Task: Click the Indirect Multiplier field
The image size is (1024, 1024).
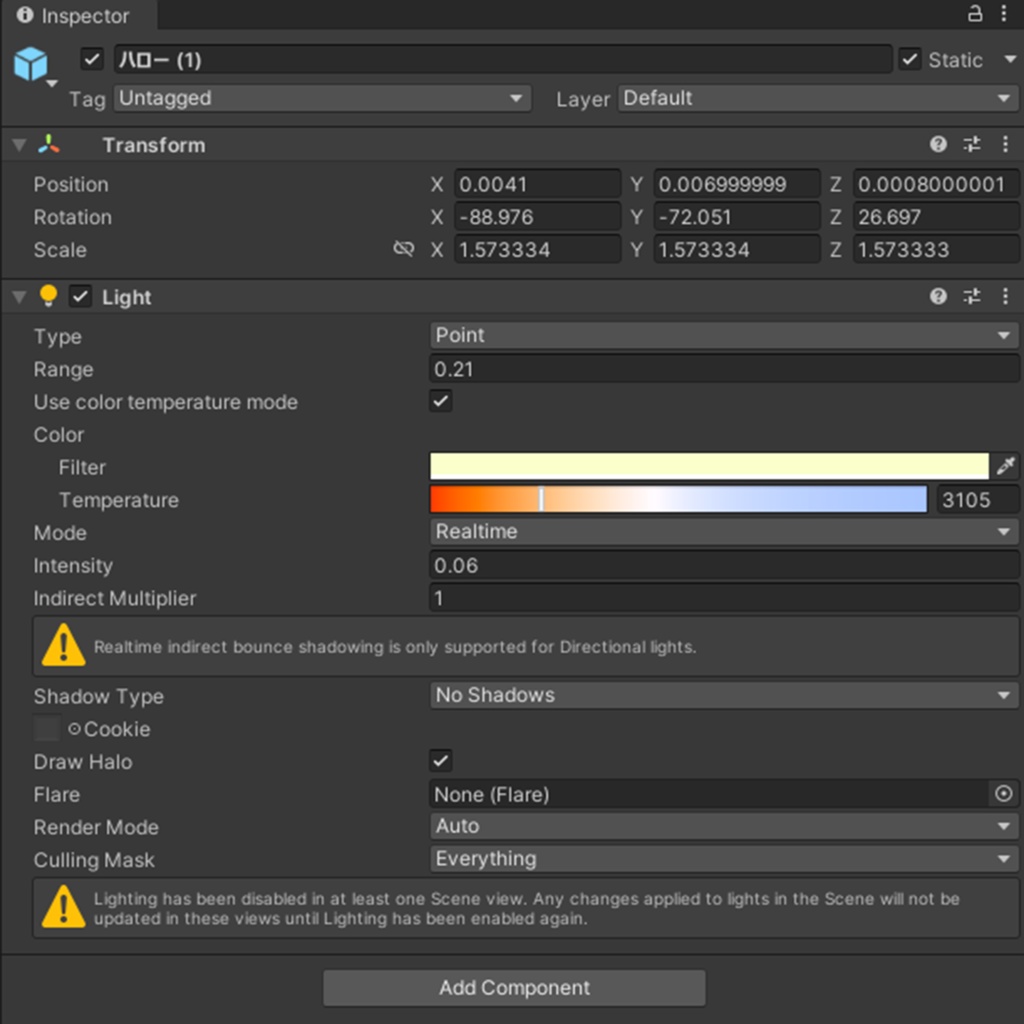Action: (724, 598)
